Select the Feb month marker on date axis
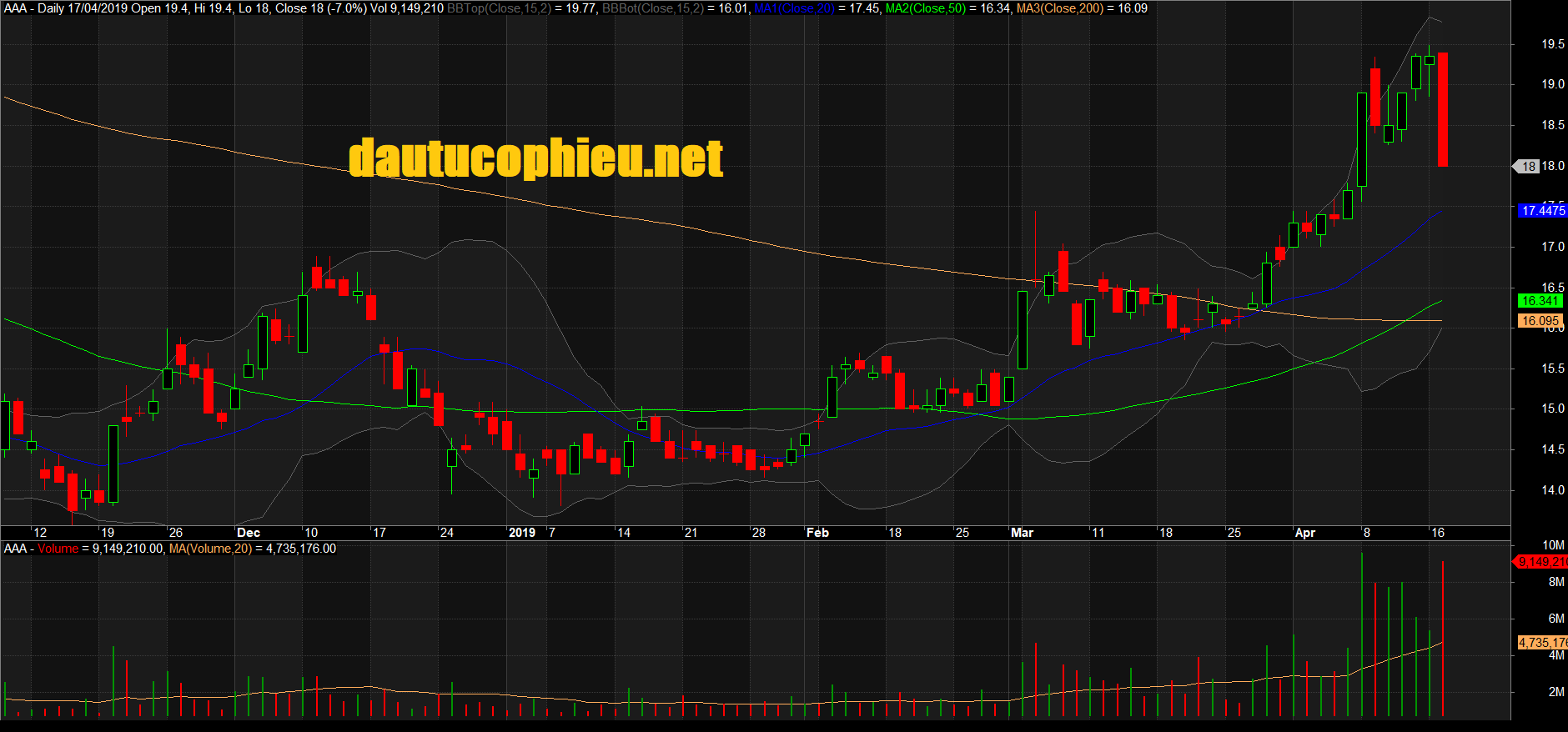 coord(817,533)
